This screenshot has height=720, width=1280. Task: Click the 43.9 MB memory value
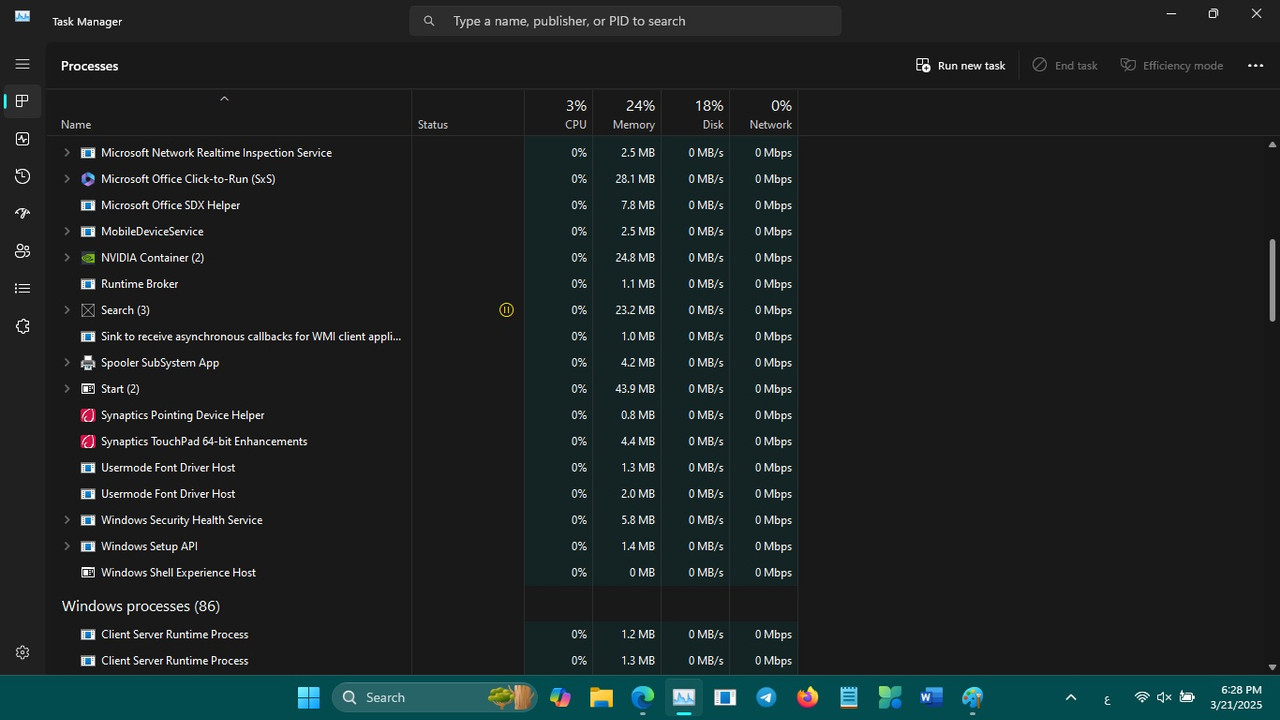point(635,389)
